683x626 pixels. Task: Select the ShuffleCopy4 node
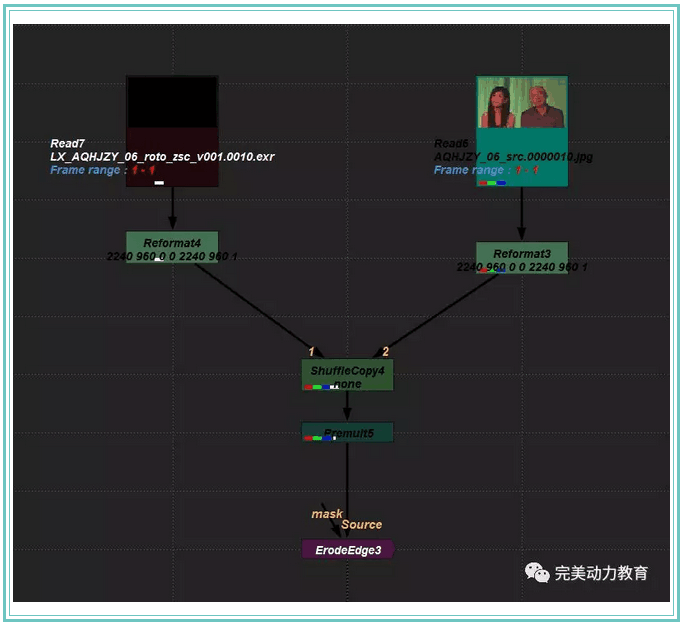pyautogui.click(x=347, y=375)
